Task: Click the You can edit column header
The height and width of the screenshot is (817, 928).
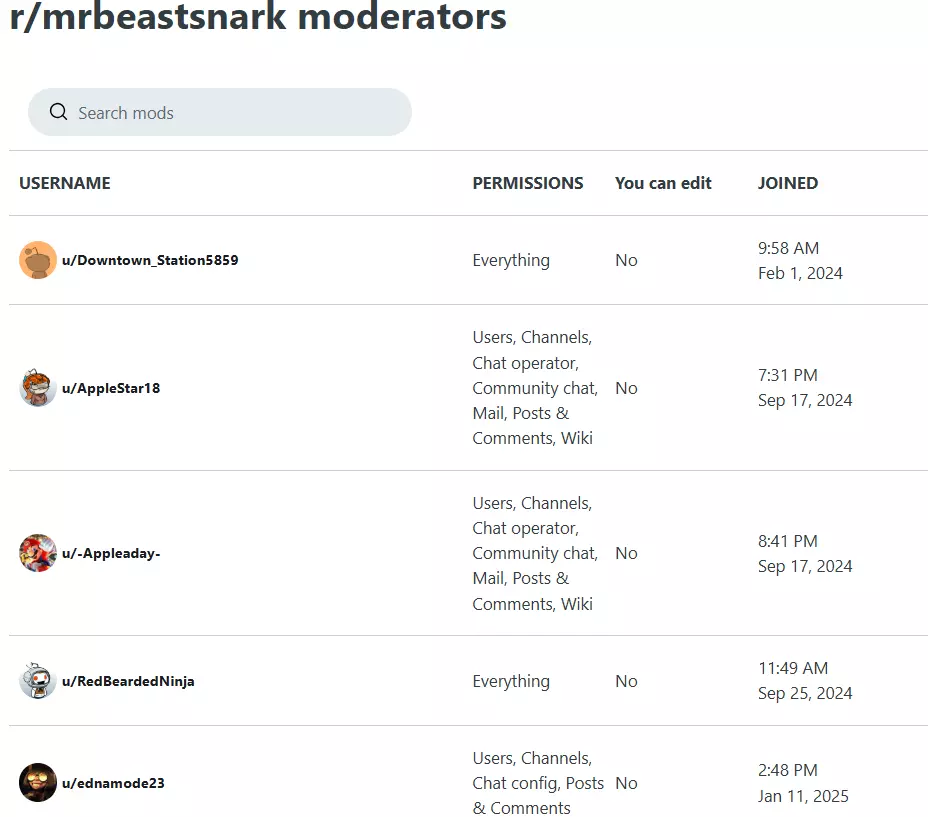Action: (663, 183)
